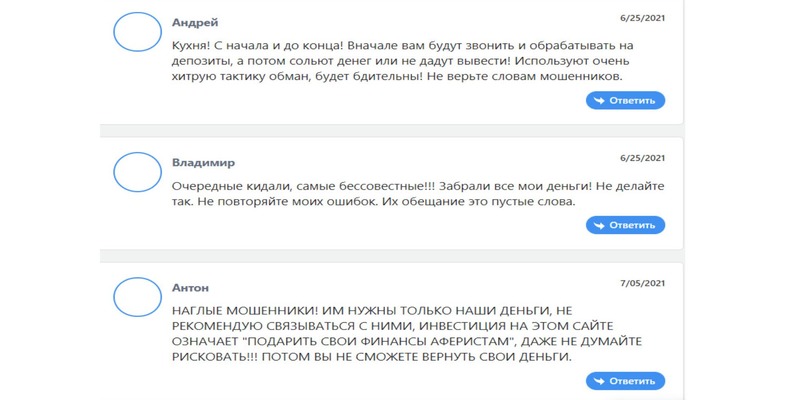The image size is (800, 400).
Task: Click the 7/05/2021 date on Антон's comment
Action: pyautogui.click(x=642, y=284)
